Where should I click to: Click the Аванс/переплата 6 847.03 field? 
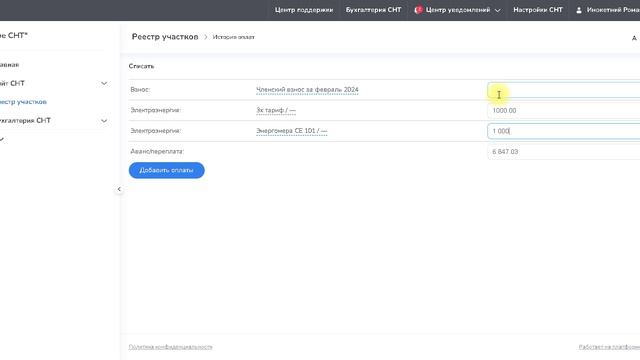click(x=564, y=151)
